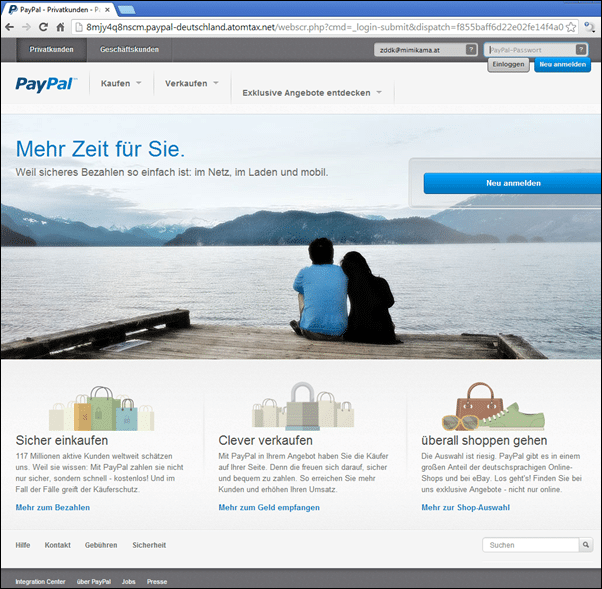Viewport: 602px width, 589px height.
Task: Open the Gebühren footer link
Action: [101, 545]
